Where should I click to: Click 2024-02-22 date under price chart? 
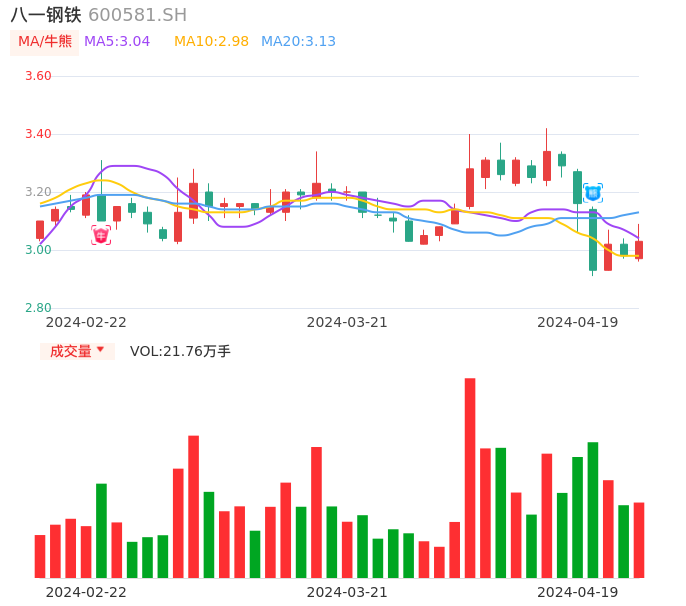[x=86, y=322]
